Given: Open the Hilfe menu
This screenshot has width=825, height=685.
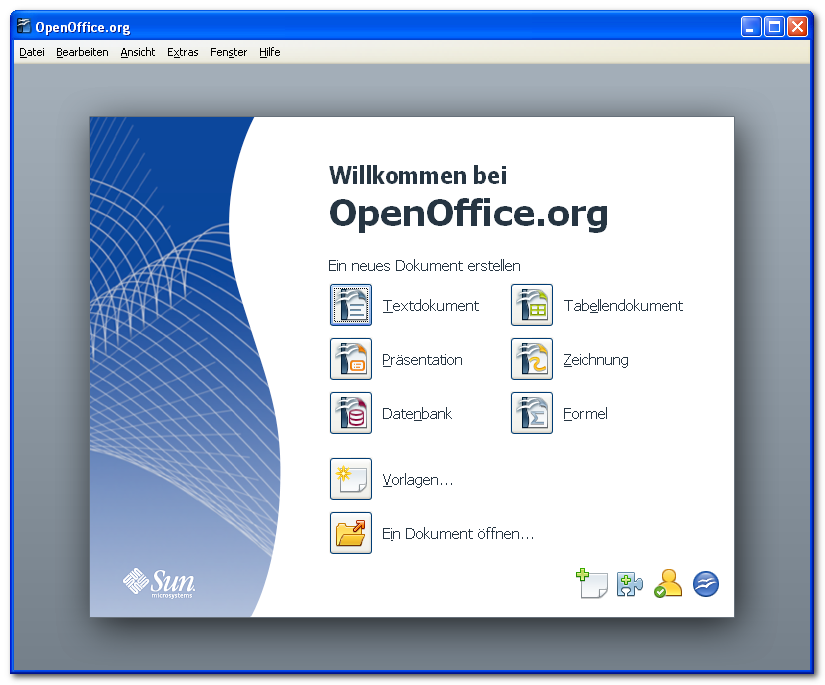Looking at the screenshot, I should pos(269,52).
